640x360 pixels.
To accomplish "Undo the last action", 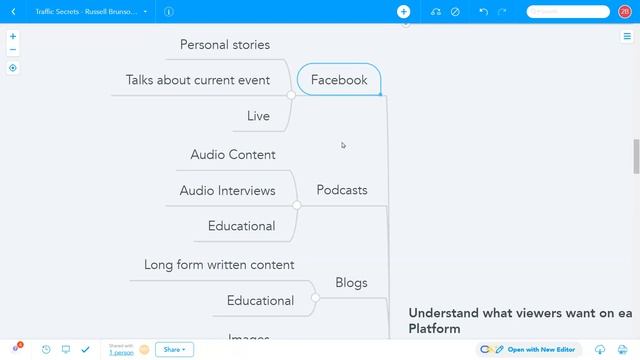I will 483,11.
